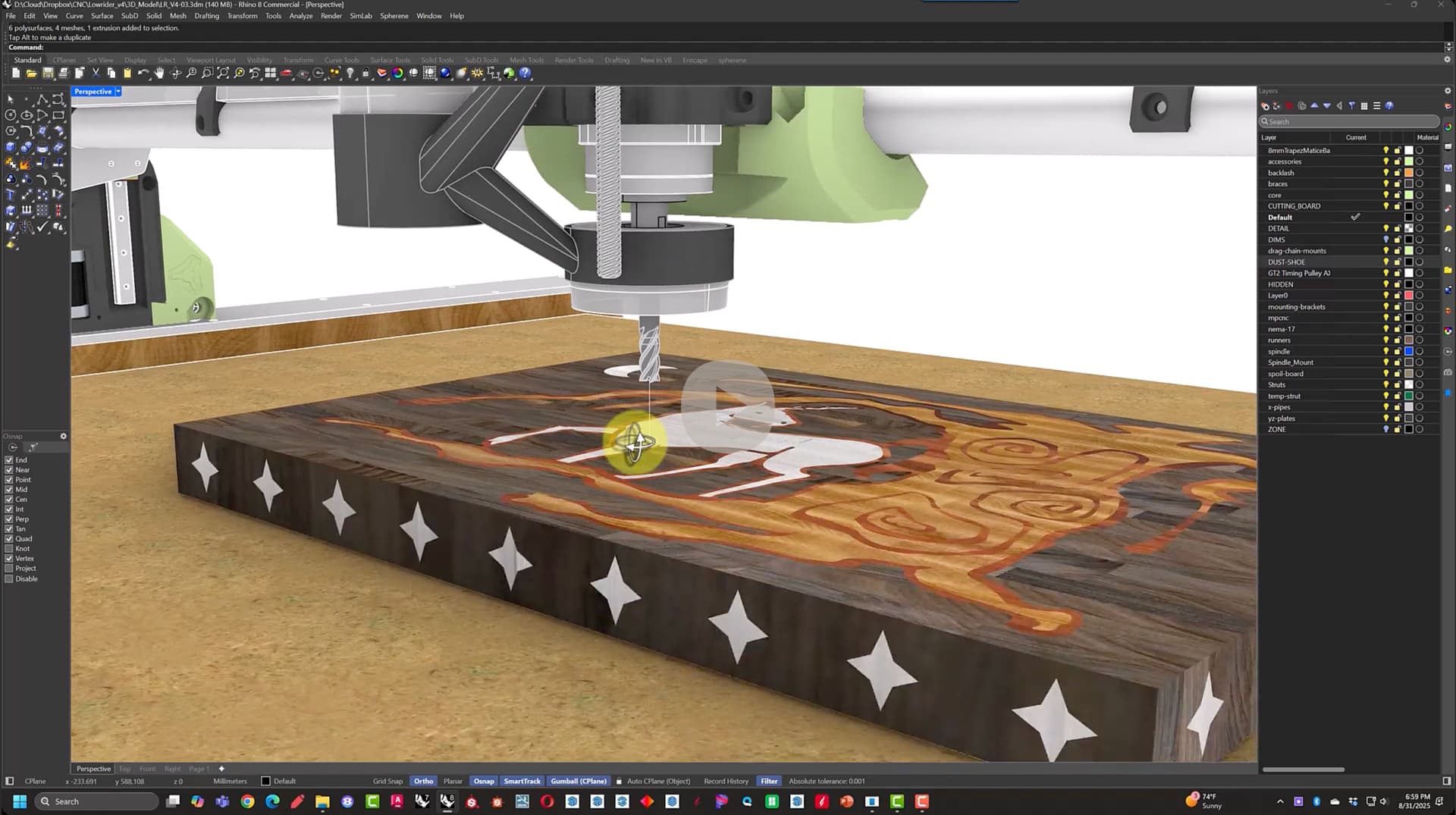Click the Undo arrow icon
1456x815 pixels.
143,74
